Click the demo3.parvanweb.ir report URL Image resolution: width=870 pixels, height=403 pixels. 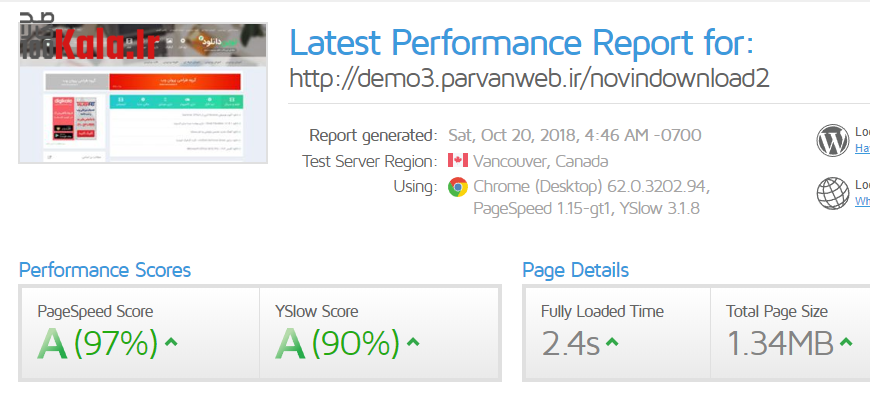click(x=529, y=78)
